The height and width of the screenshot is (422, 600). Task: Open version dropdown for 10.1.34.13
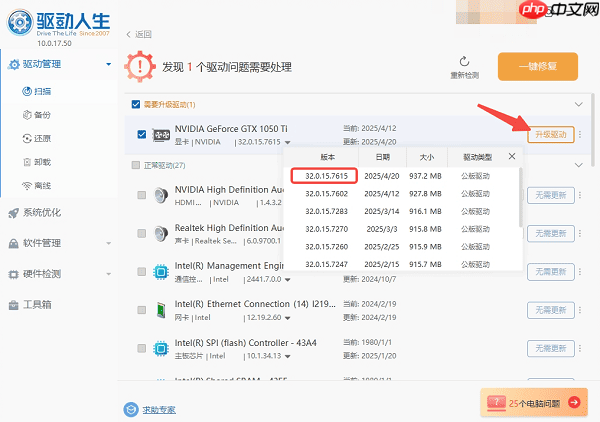tap(288, 357)
